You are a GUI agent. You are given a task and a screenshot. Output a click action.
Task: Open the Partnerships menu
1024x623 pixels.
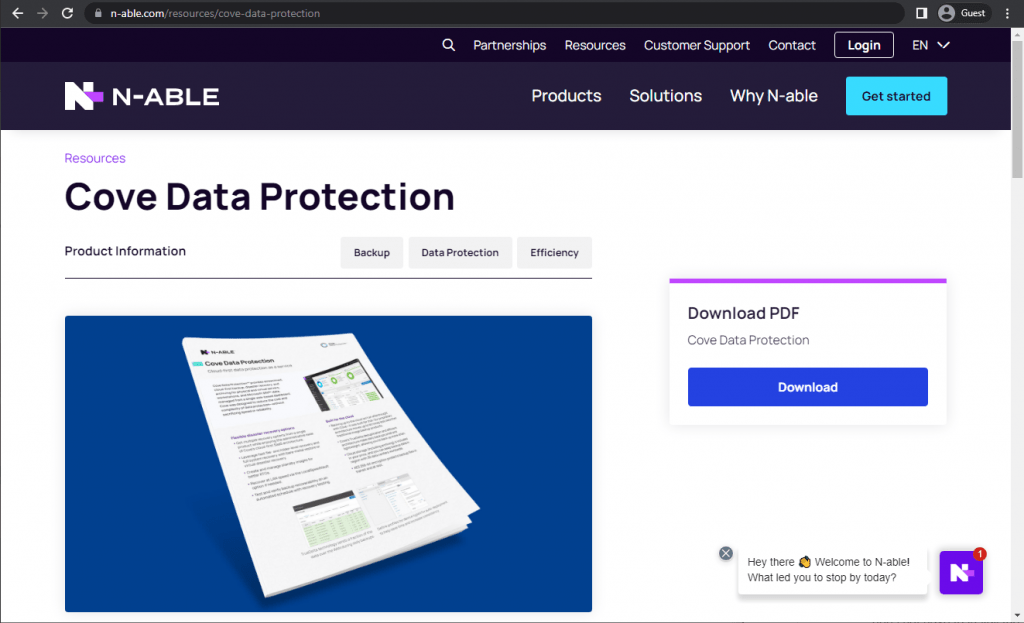[509, 45]
